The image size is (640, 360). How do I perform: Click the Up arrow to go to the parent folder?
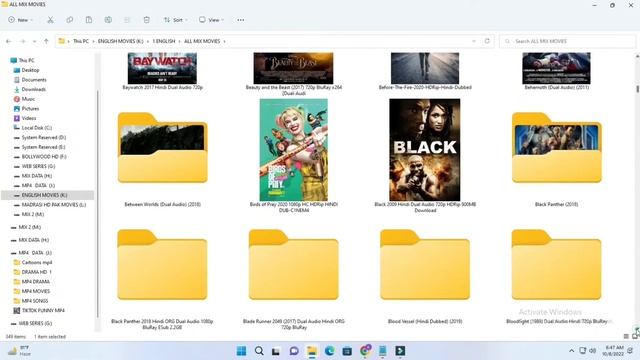46,41
